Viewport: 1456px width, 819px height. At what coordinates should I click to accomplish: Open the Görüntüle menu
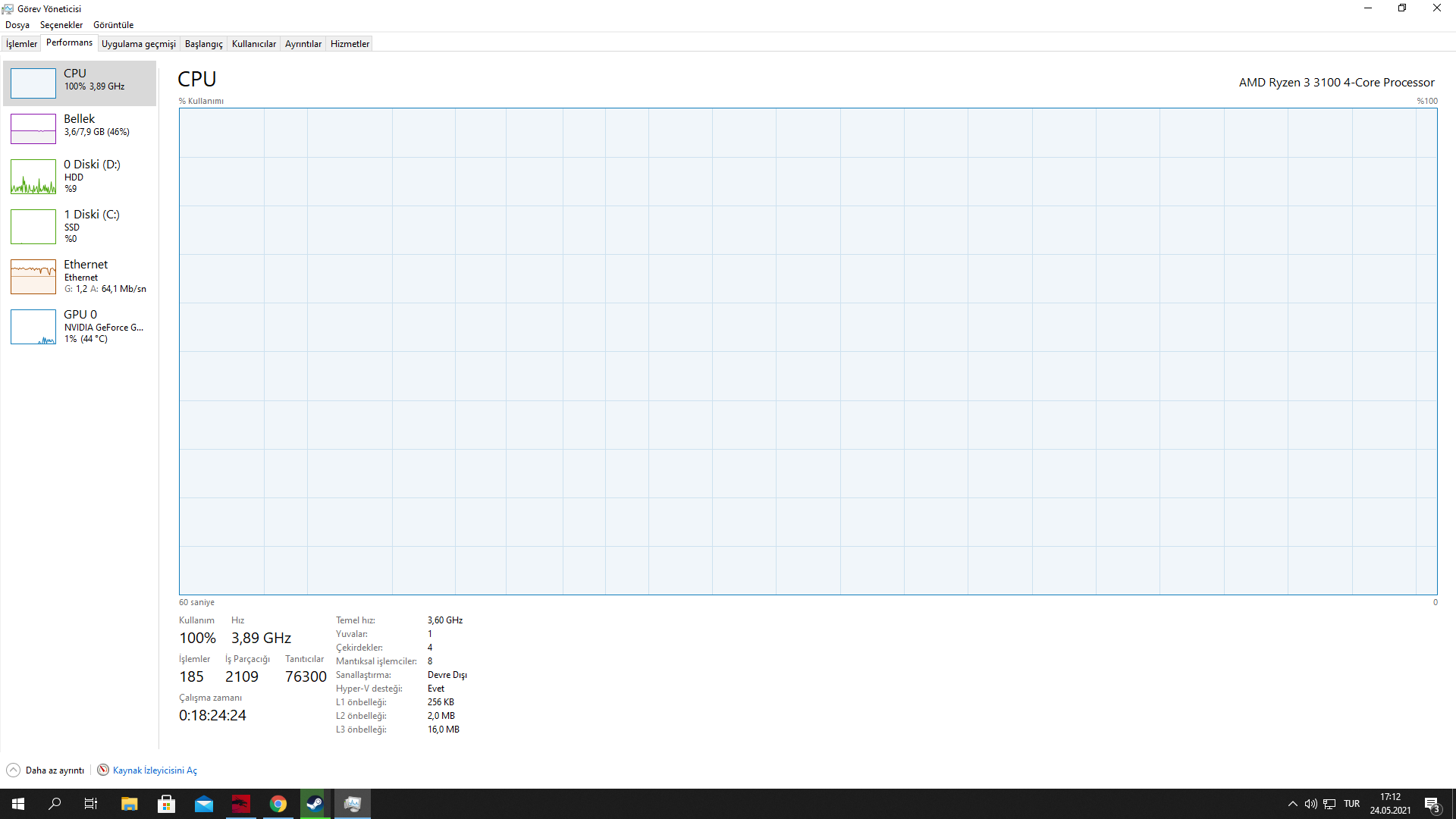click(113, 25)
